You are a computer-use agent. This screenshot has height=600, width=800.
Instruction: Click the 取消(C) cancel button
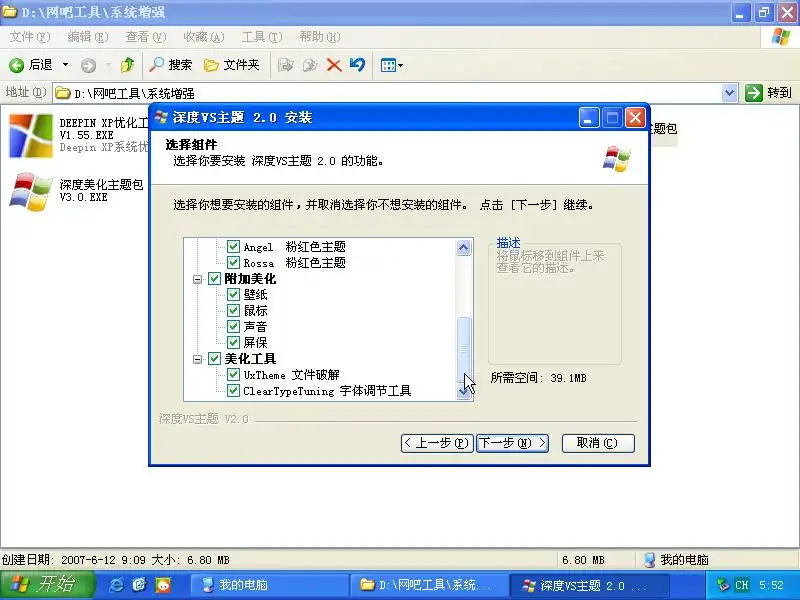tap(598, 443)
